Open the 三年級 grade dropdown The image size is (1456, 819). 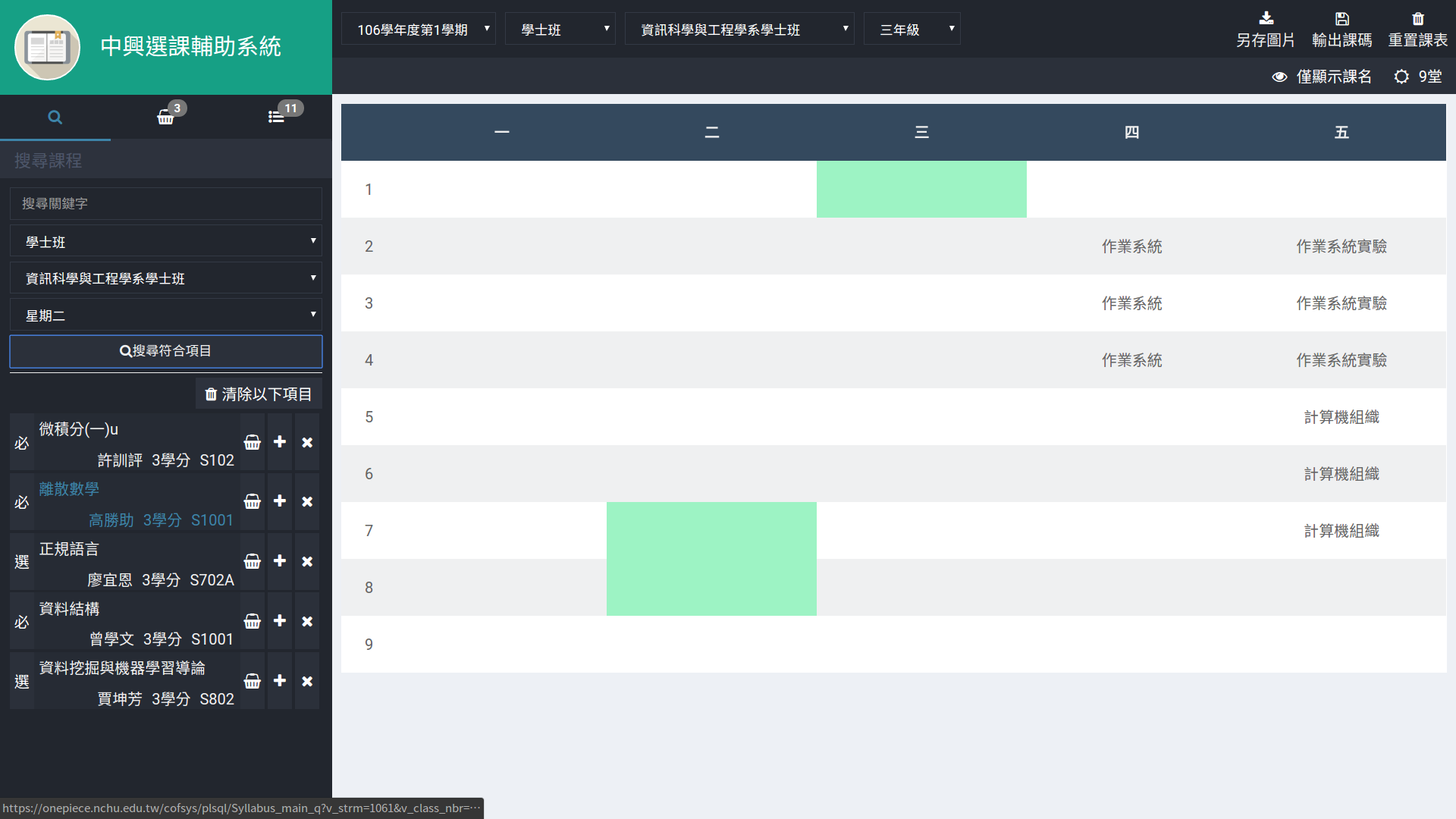pyautogui.click(x=912, y=30)
